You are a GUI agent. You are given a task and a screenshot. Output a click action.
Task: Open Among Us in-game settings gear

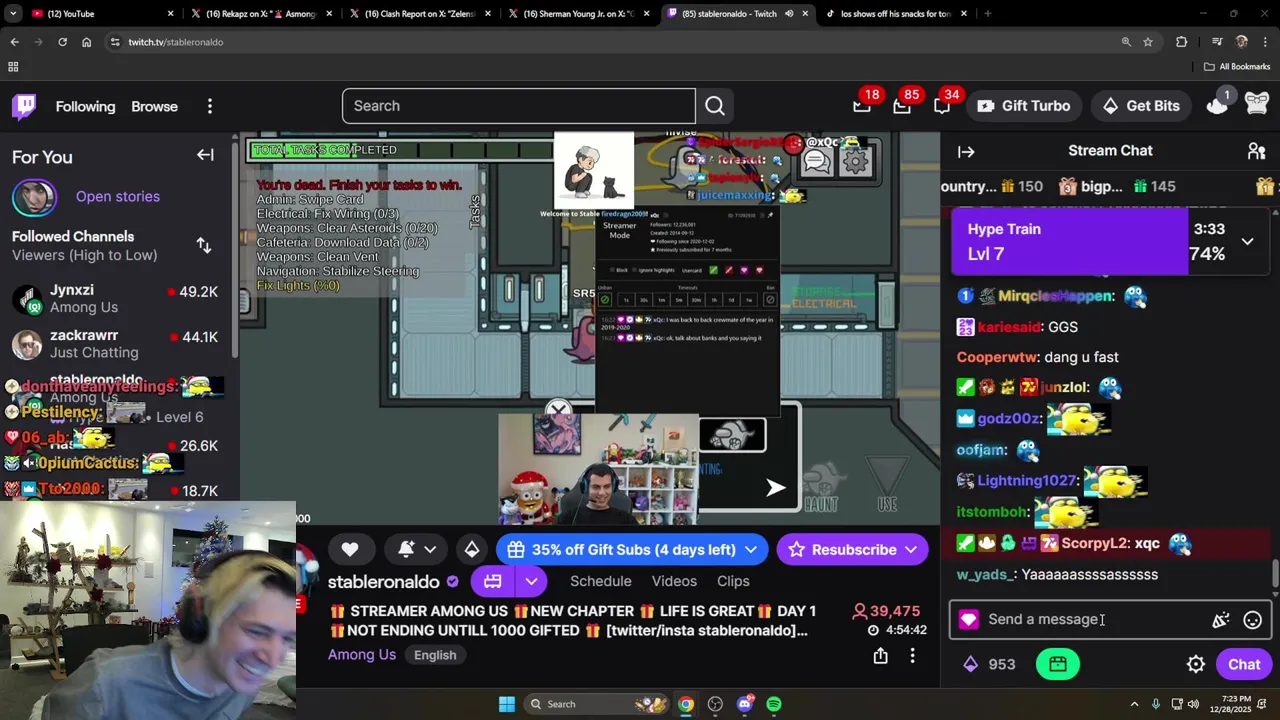856,161
